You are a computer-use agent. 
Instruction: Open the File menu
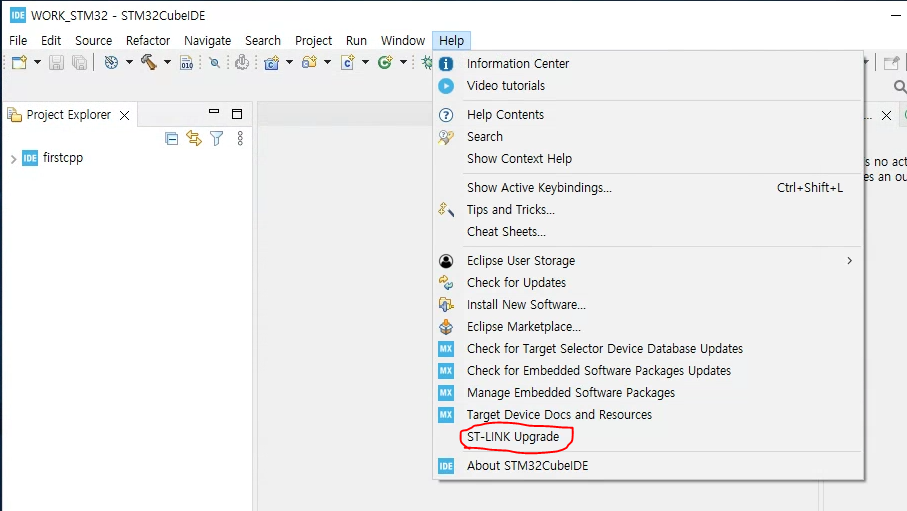tap(18, 41)
